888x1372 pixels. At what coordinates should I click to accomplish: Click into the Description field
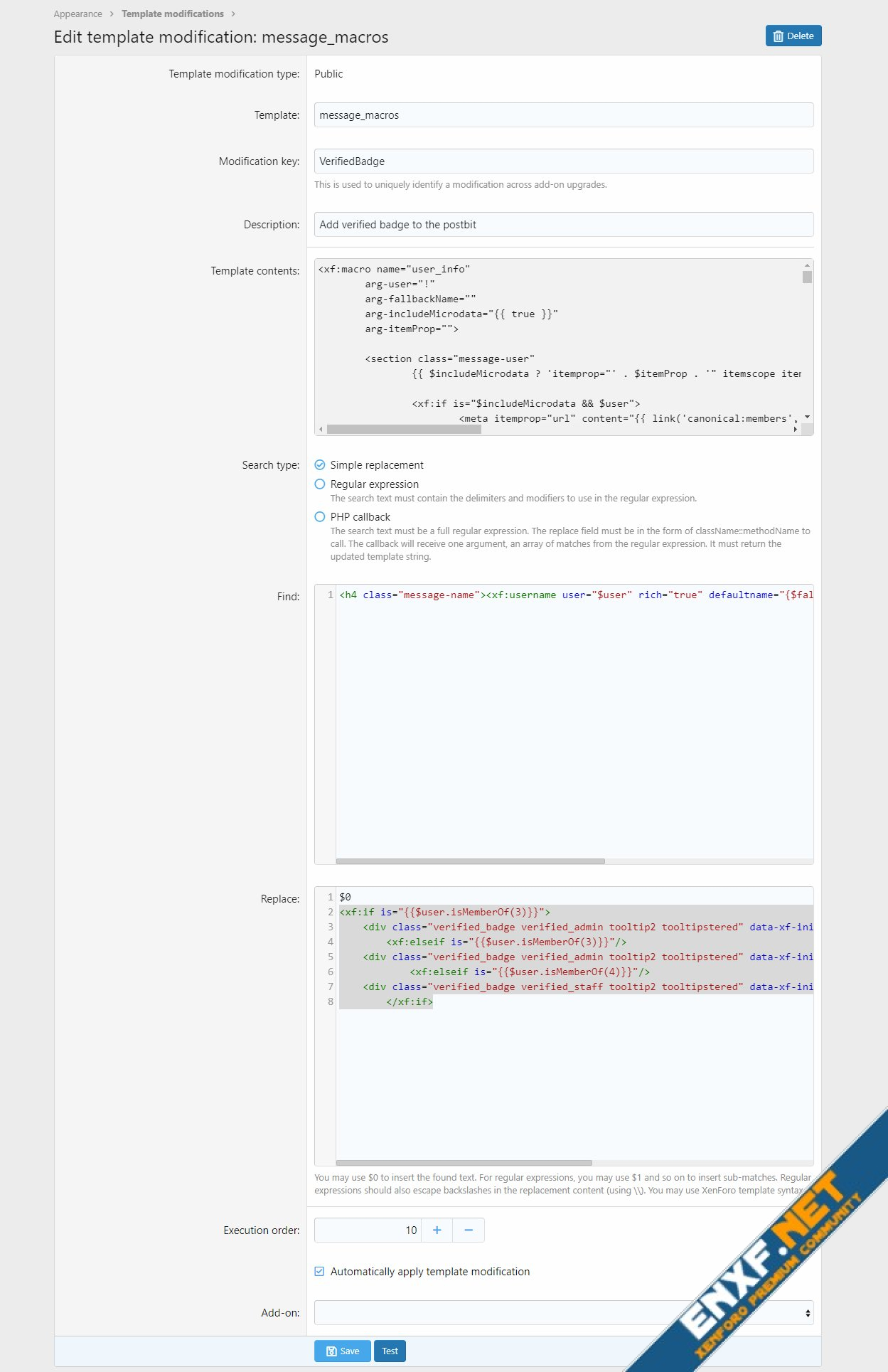[x=563, y=225]
